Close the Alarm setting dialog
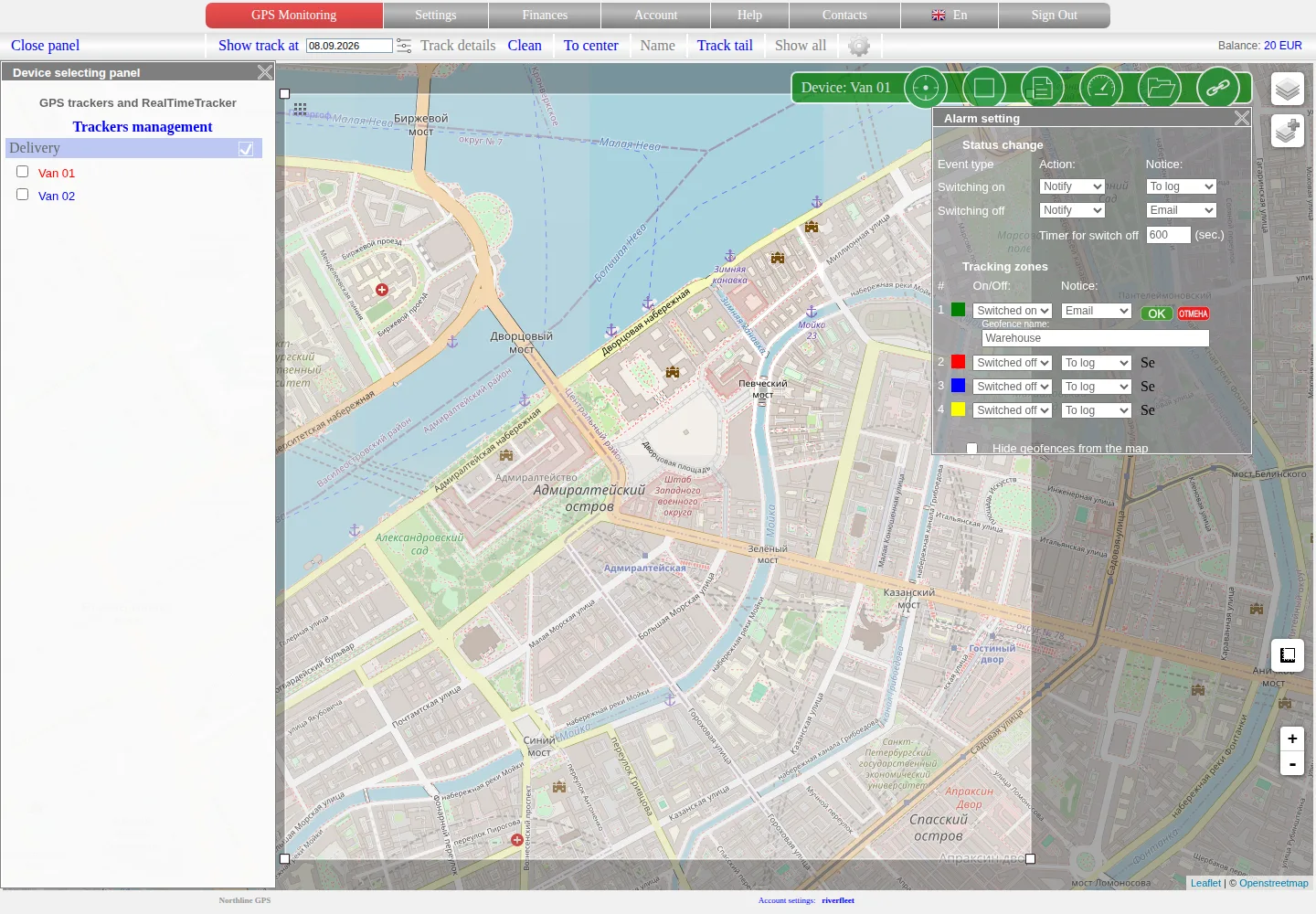 coord(1242,118)
